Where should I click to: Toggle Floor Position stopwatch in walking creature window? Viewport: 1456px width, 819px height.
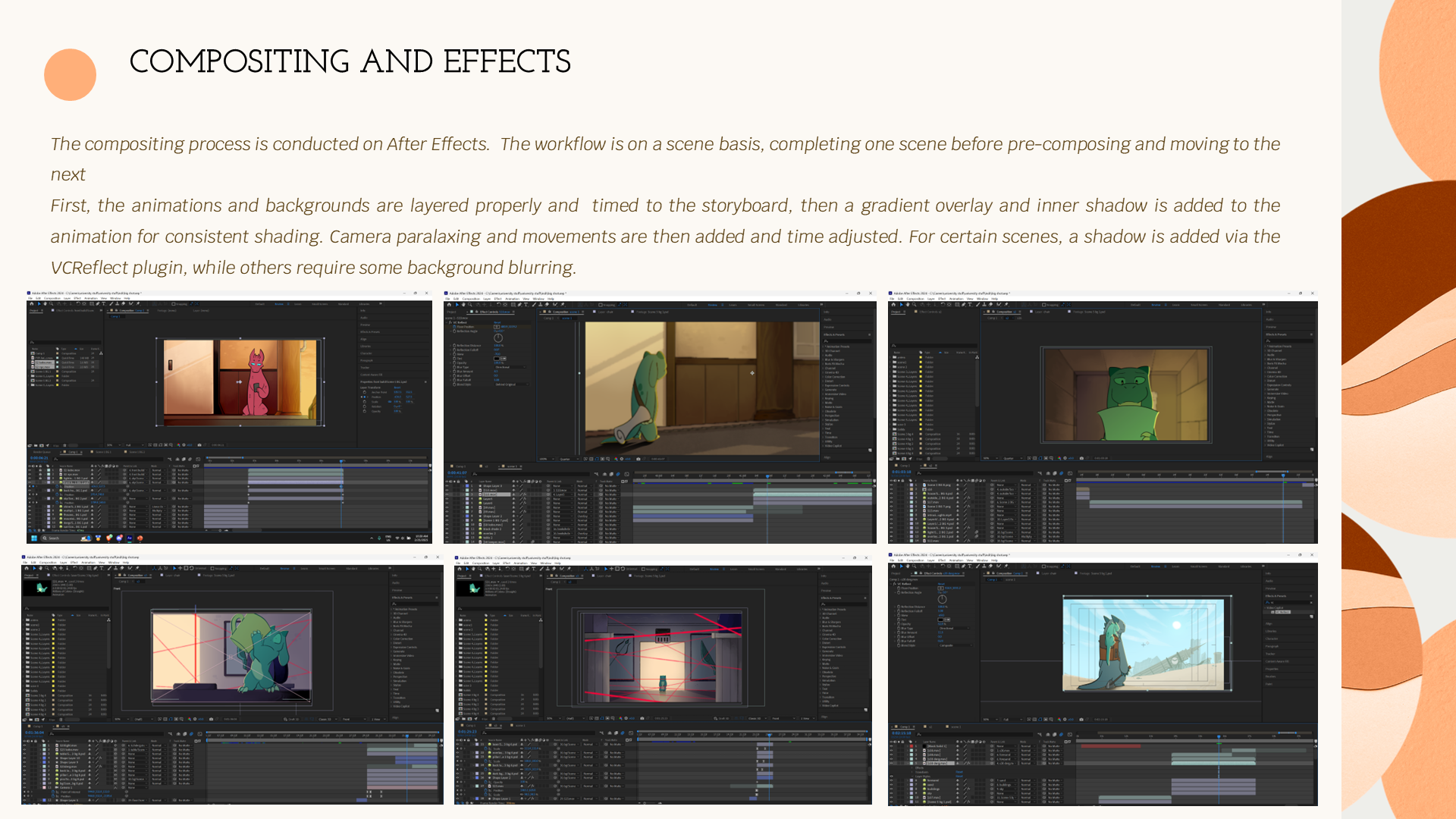pos(454,327)
